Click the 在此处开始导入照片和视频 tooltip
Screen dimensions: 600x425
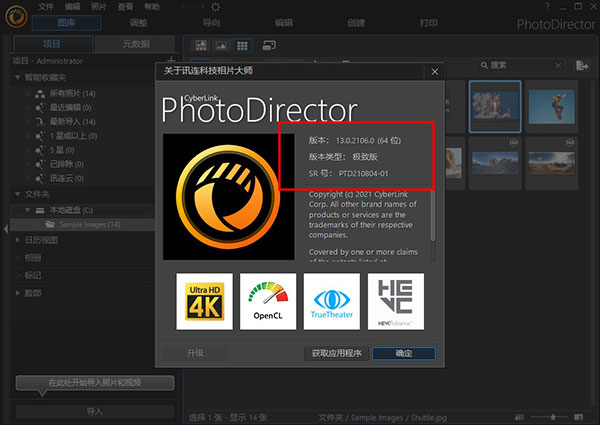coord(95,383)
